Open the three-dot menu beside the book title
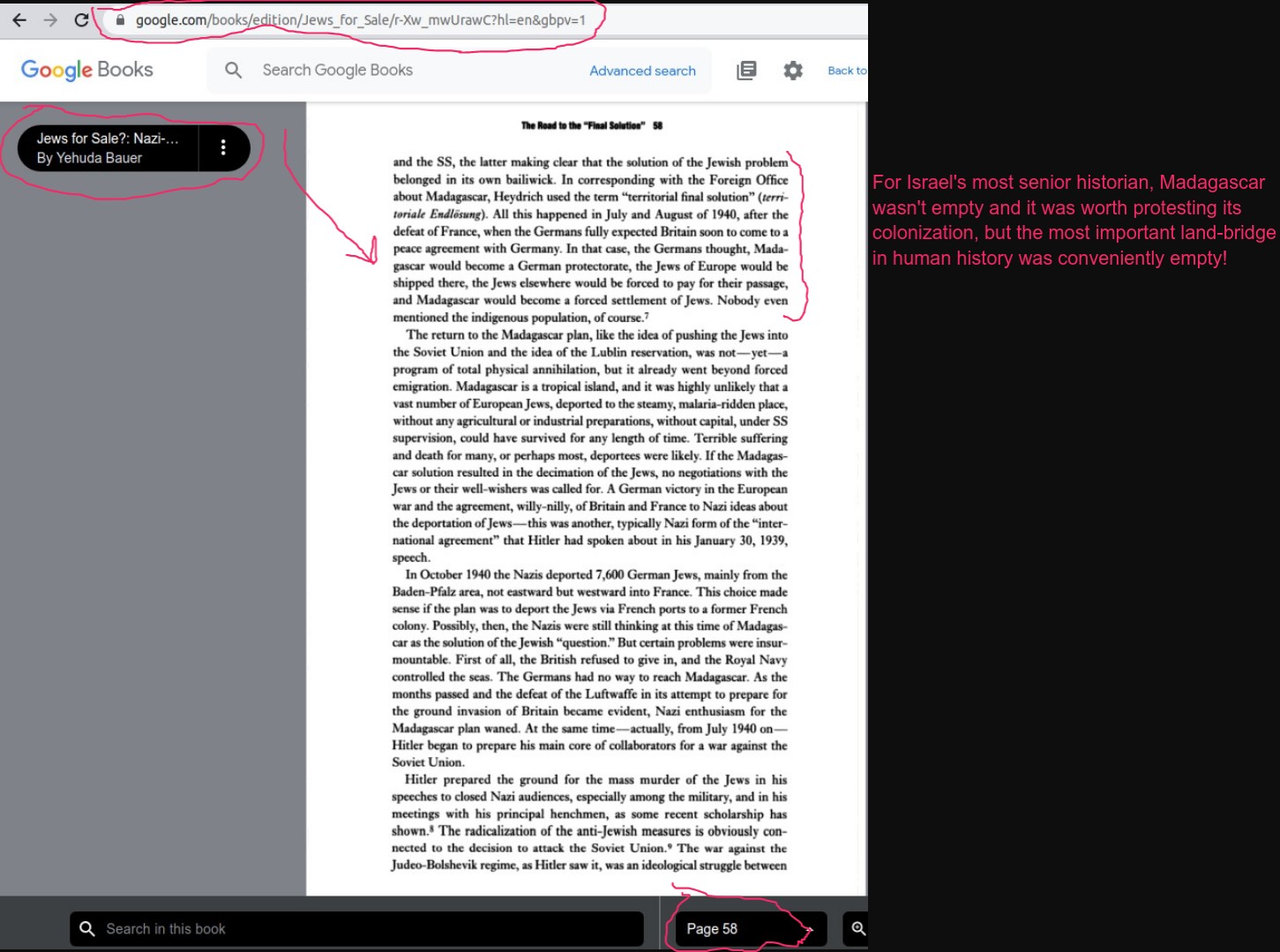1280x952 pixels. point(223,147)
